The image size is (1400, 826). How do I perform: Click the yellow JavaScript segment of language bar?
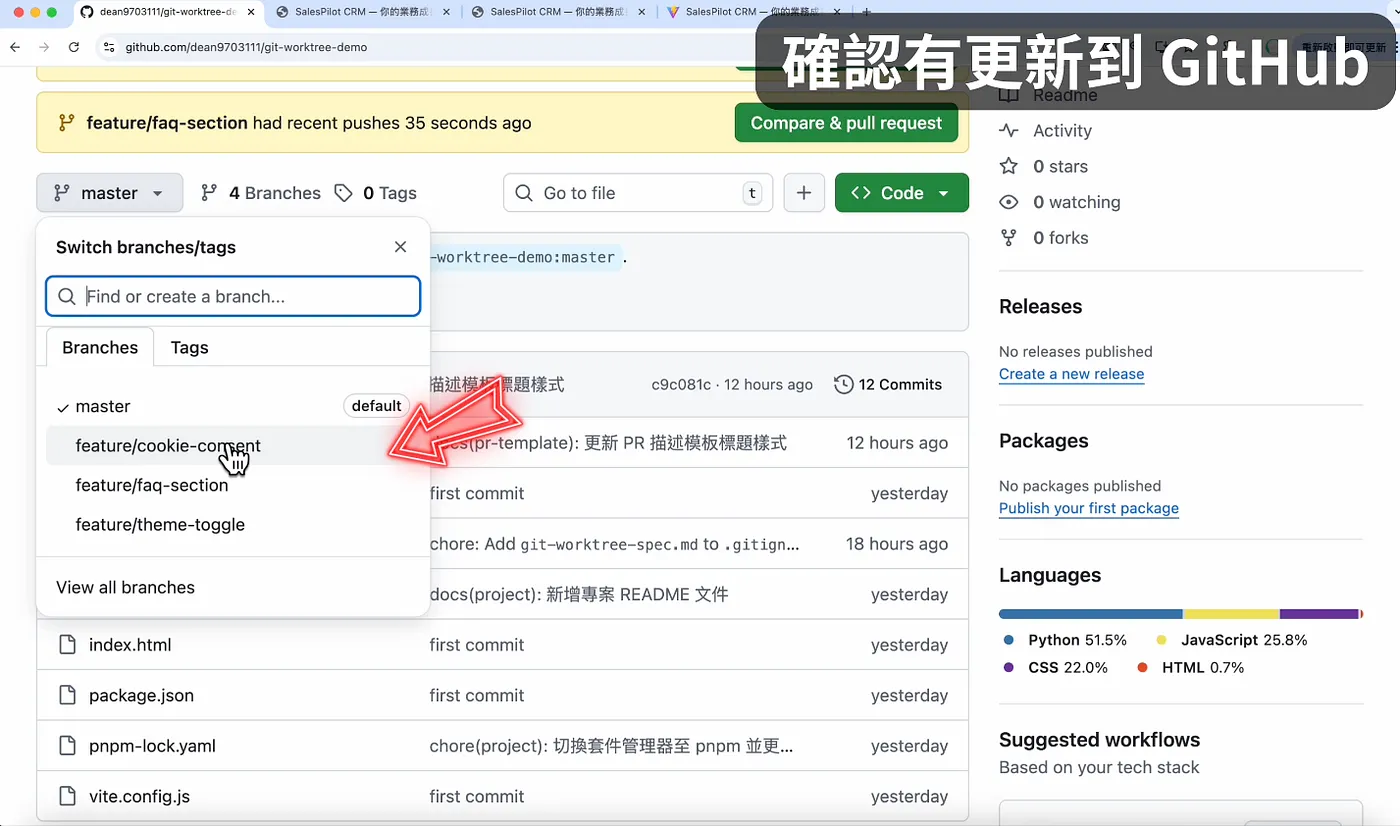pos(1231,613)
